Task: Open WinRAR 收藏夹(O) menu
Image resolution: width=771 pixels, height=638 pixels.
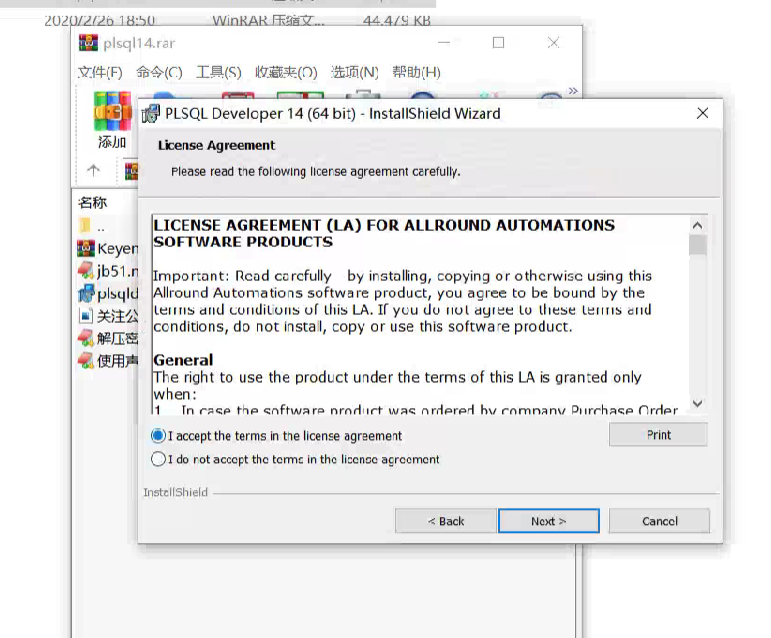Action: pyautogui.click(x=286, y=72)
